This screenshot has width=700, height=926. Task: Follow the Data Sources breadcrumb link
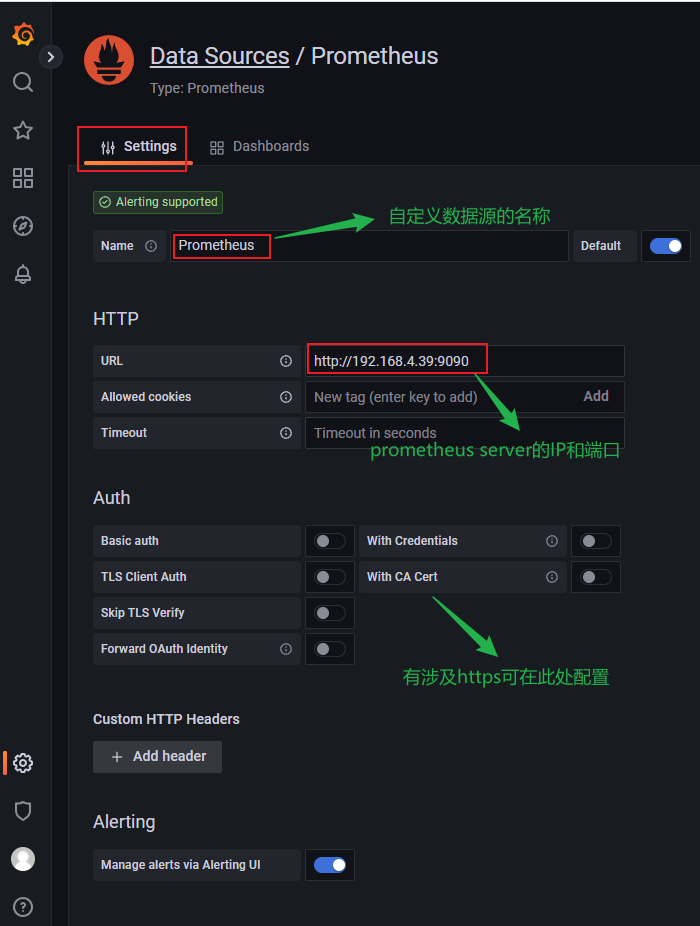[220, 56]
